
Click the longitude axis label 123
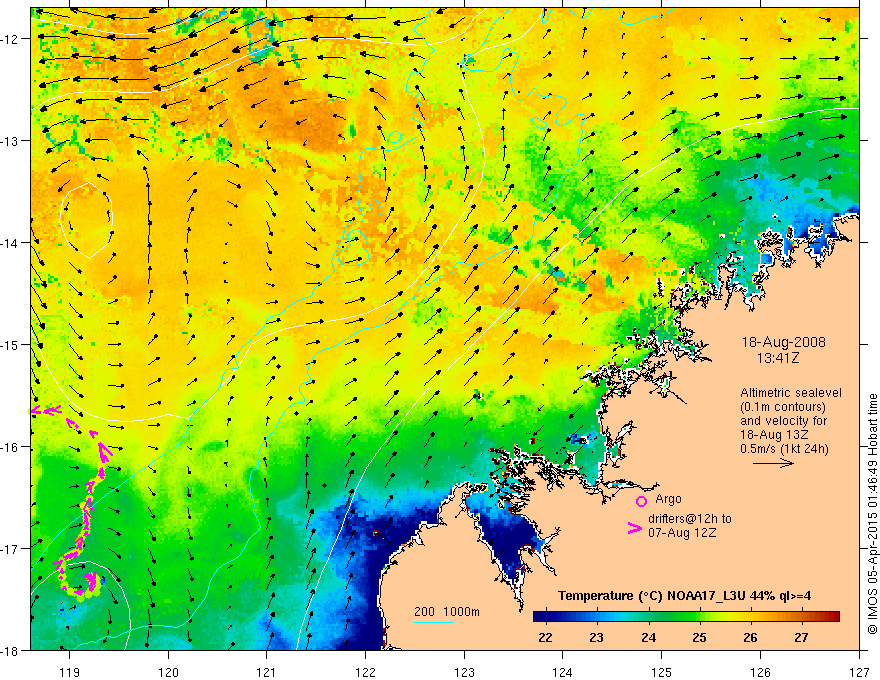tap(464, 672)
